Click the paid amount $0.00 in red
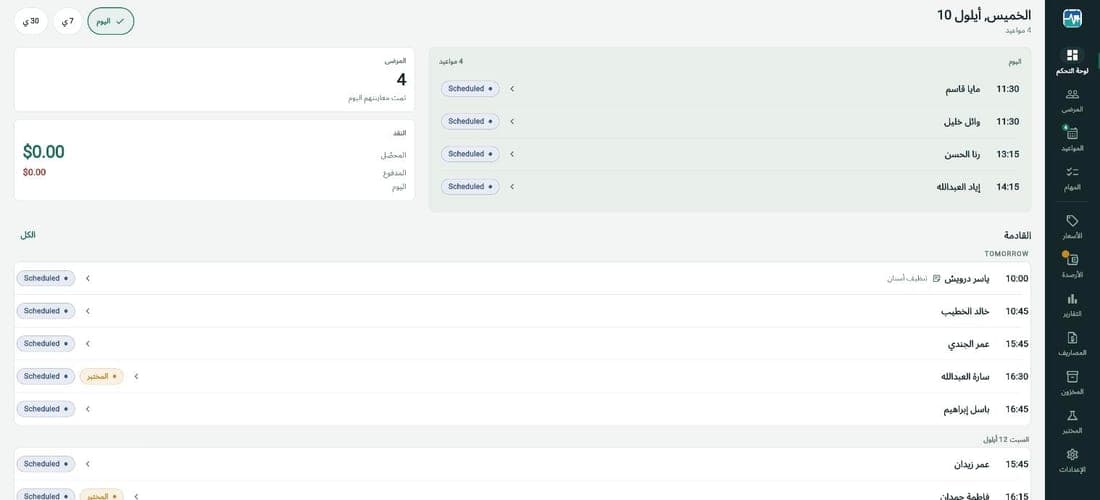Image resolution: width=1100 pixels, height=500 pixels. click(x=34, y=172)
